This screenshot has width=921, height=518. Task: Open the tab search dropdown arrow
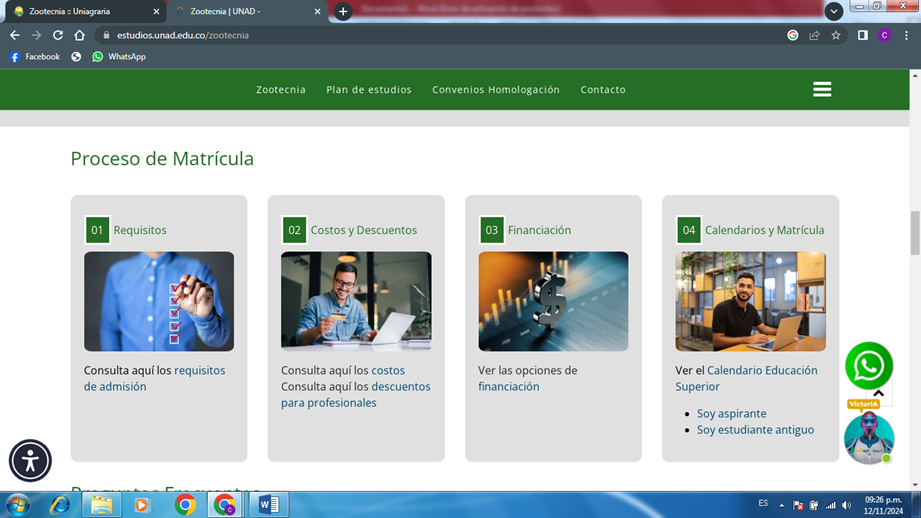(x=833, y=11)
